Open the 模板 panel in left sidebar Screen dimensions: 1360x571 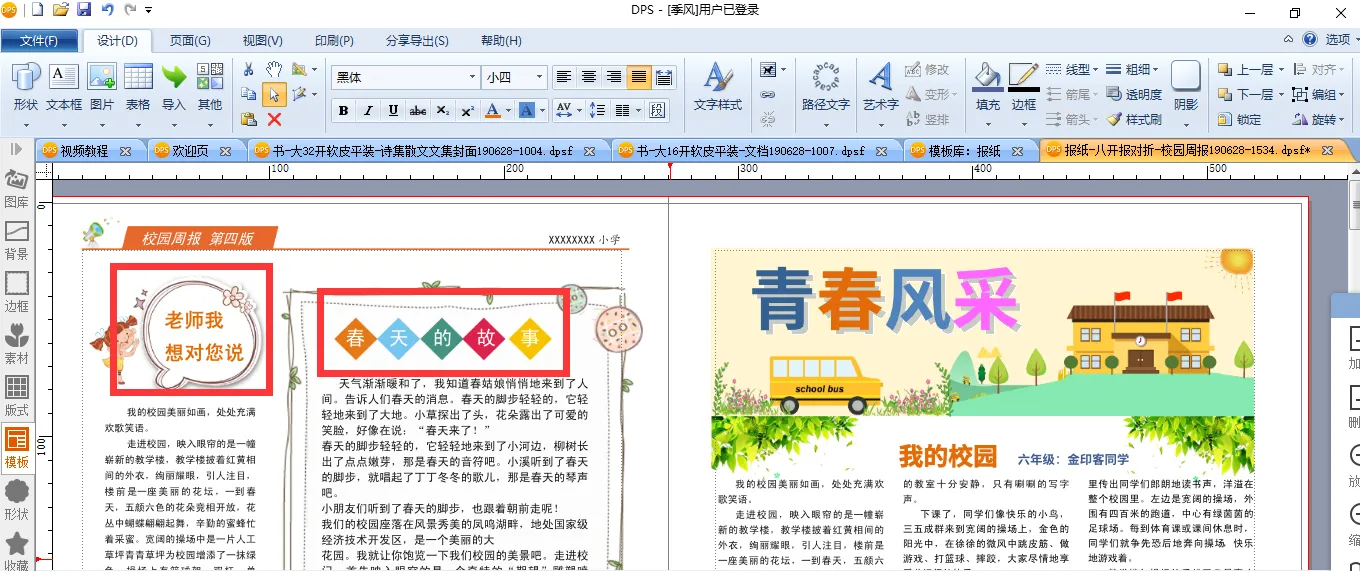17,446
